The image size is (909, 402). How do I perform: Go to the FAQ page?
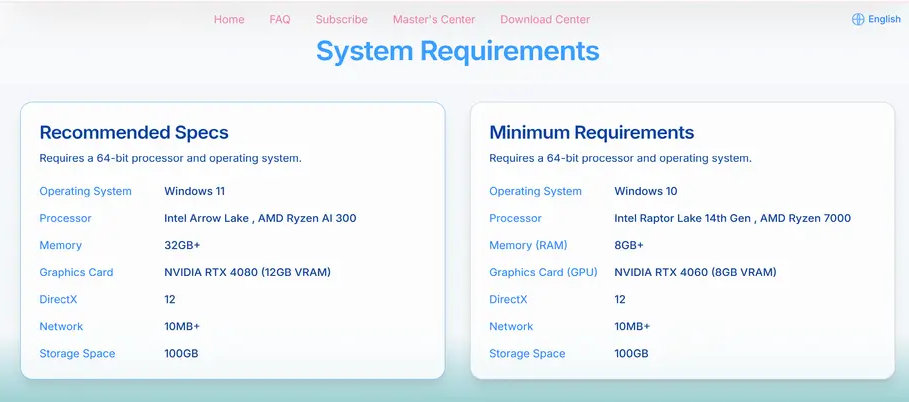point(279,19)
